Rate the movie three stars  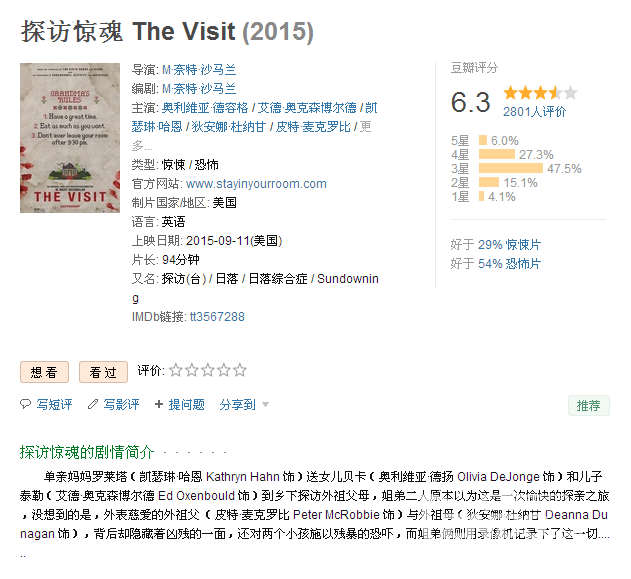208,370
